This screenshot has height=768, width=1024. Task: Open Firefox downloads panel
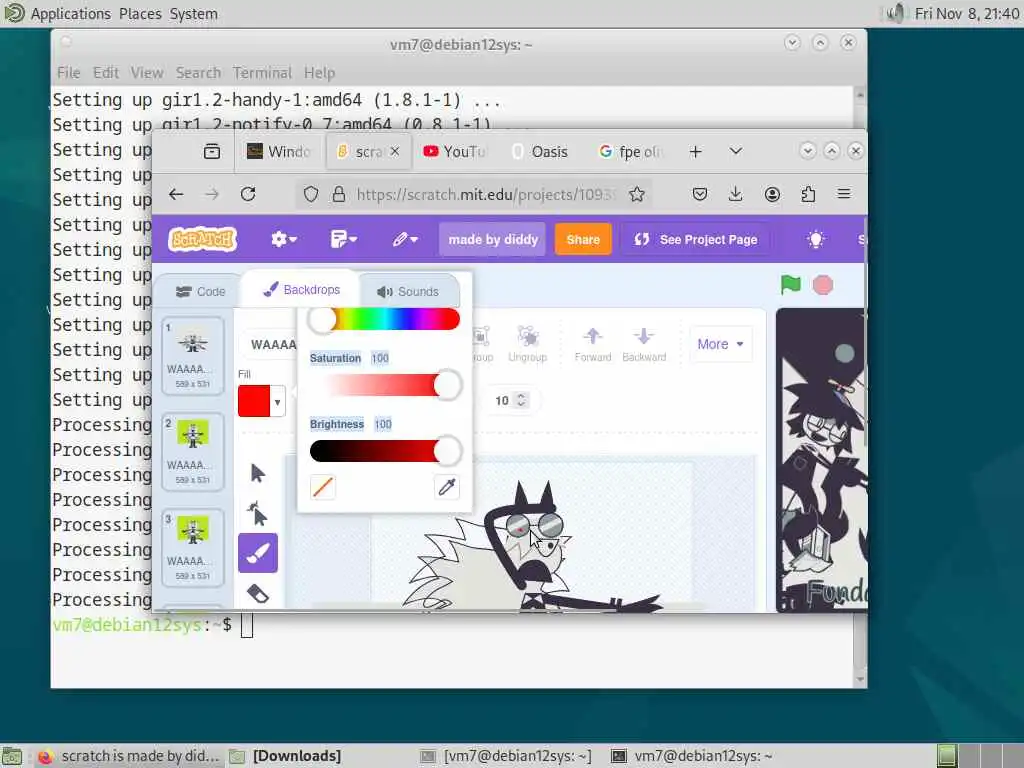click(x=735, y=194)
